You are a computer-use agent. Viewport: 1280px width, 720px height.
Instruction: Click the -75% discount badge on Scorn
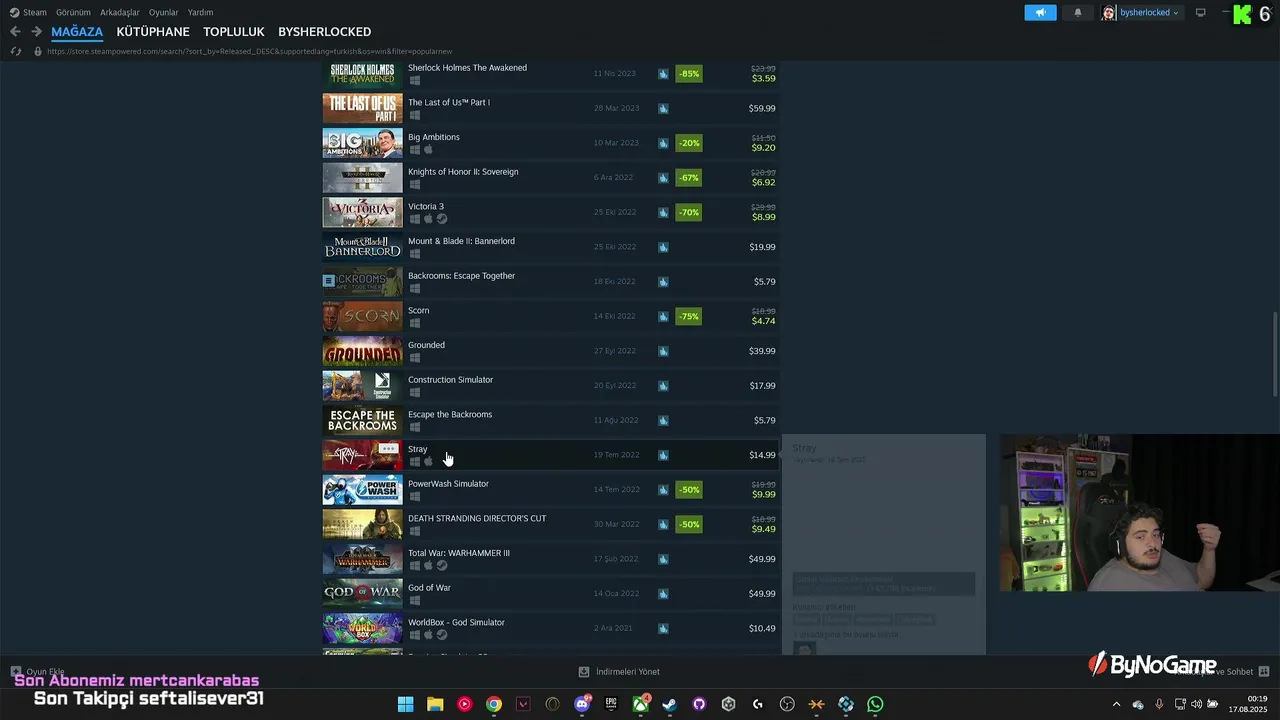(x=689, y=316)
